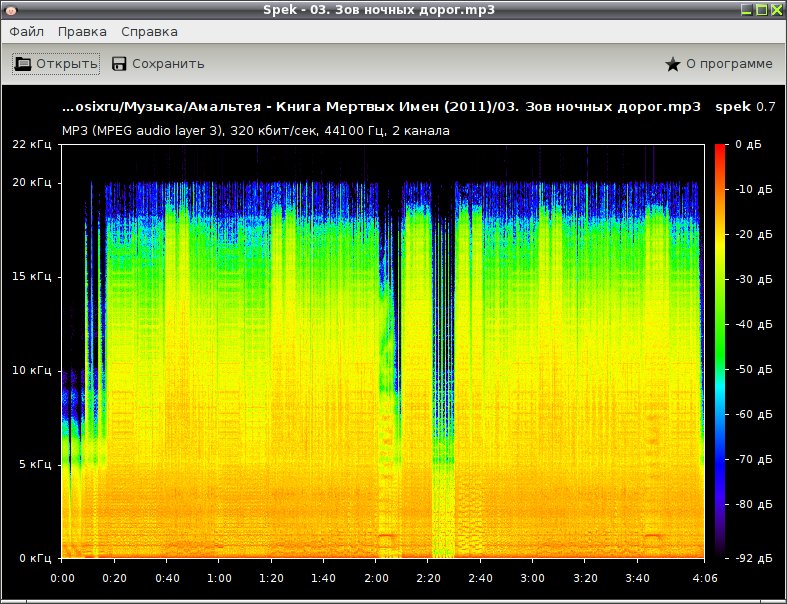Maximize the Spek window

(761, 10)
